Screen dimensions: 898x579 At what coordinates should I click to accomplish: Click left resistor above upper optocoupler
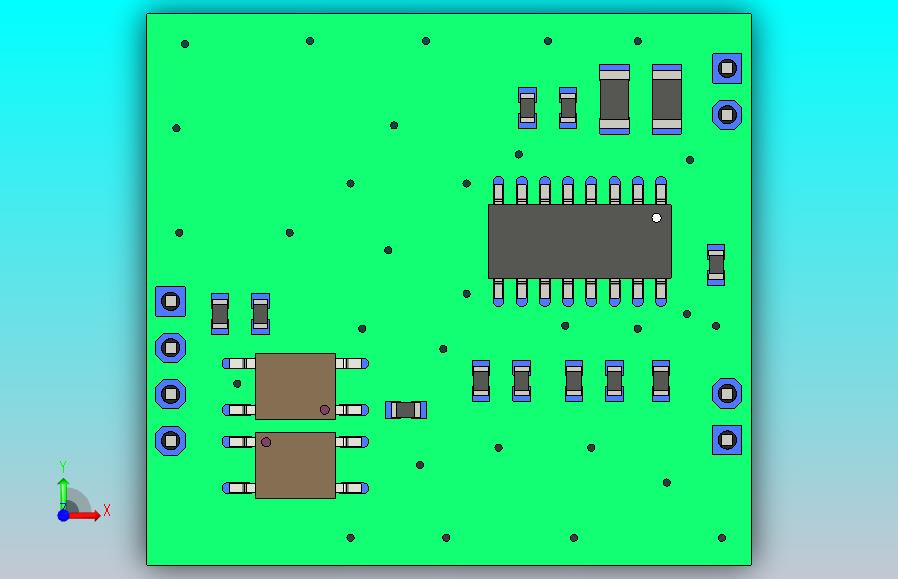point(220,314)
